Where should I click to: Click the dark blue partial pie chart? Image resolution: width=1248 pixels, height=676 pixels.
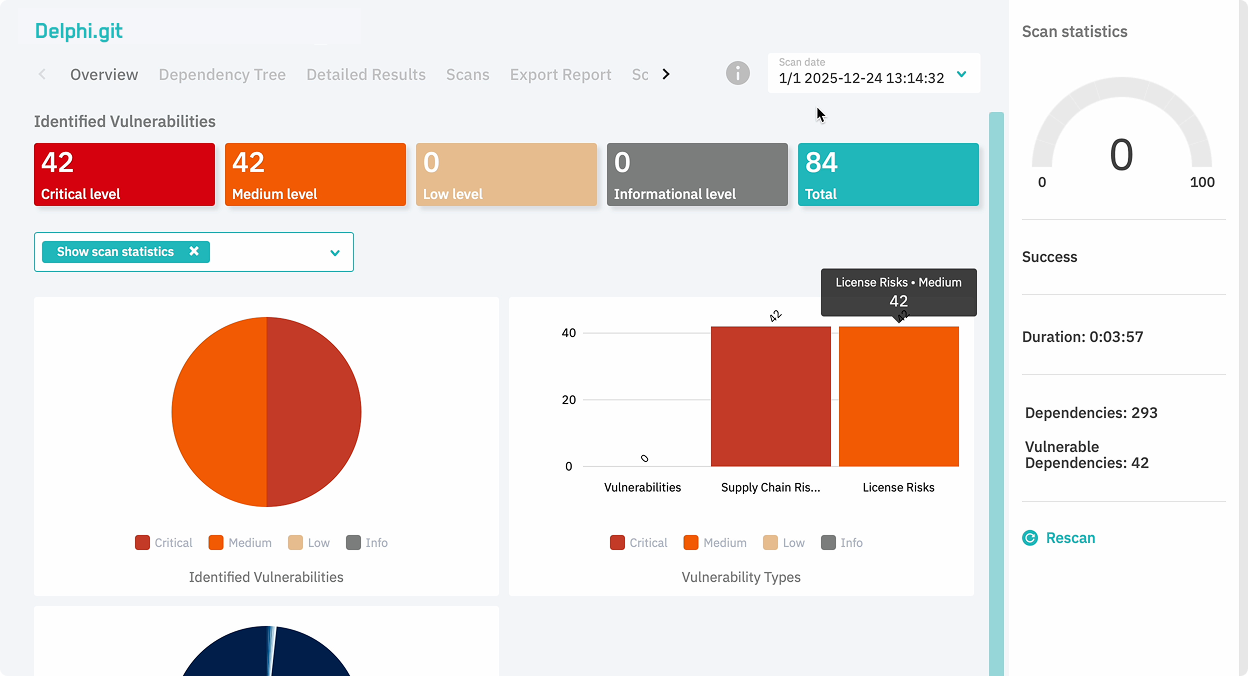pos(267,651)
